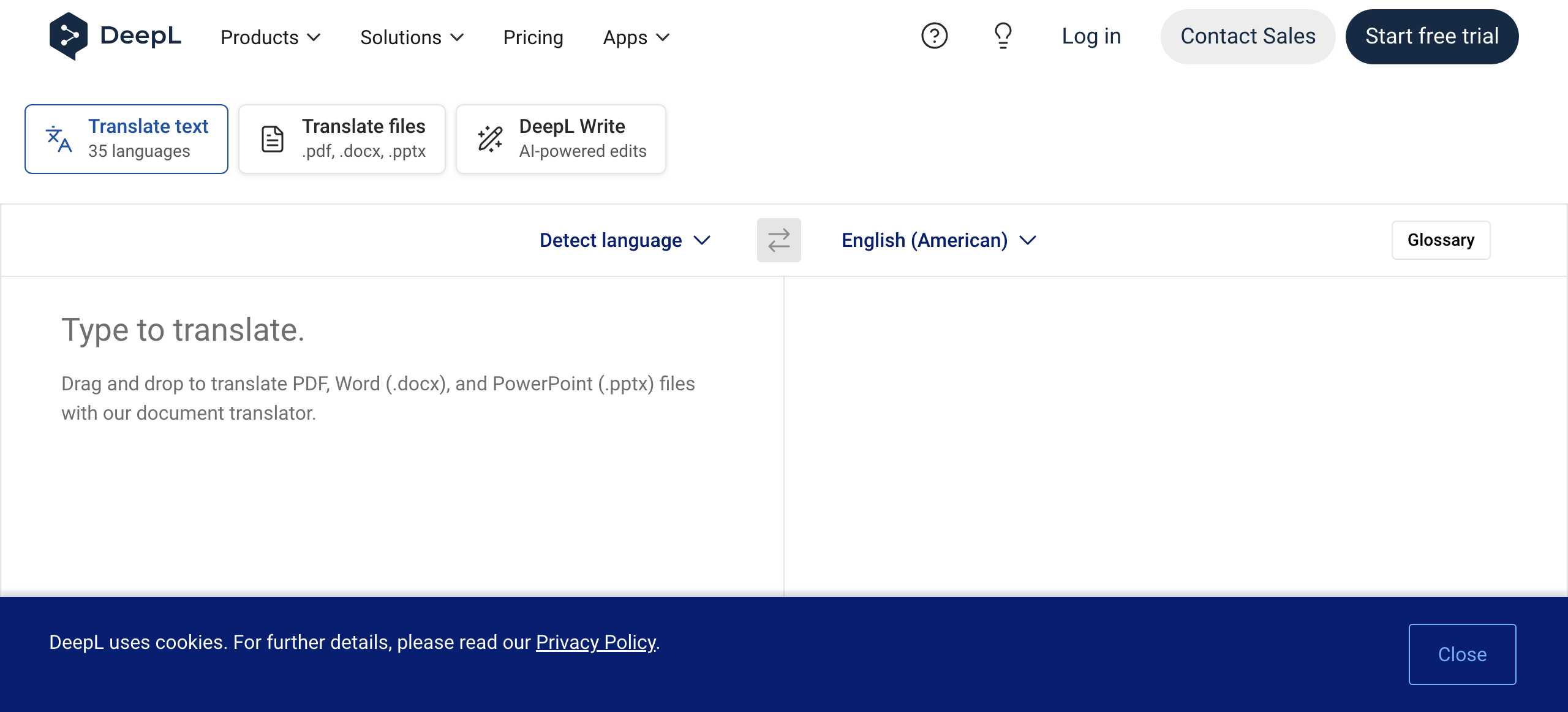This screenshot has height=712, width=1568.
Task: Click the magic pen DeepL Write icon
Action: coord(490,139)
